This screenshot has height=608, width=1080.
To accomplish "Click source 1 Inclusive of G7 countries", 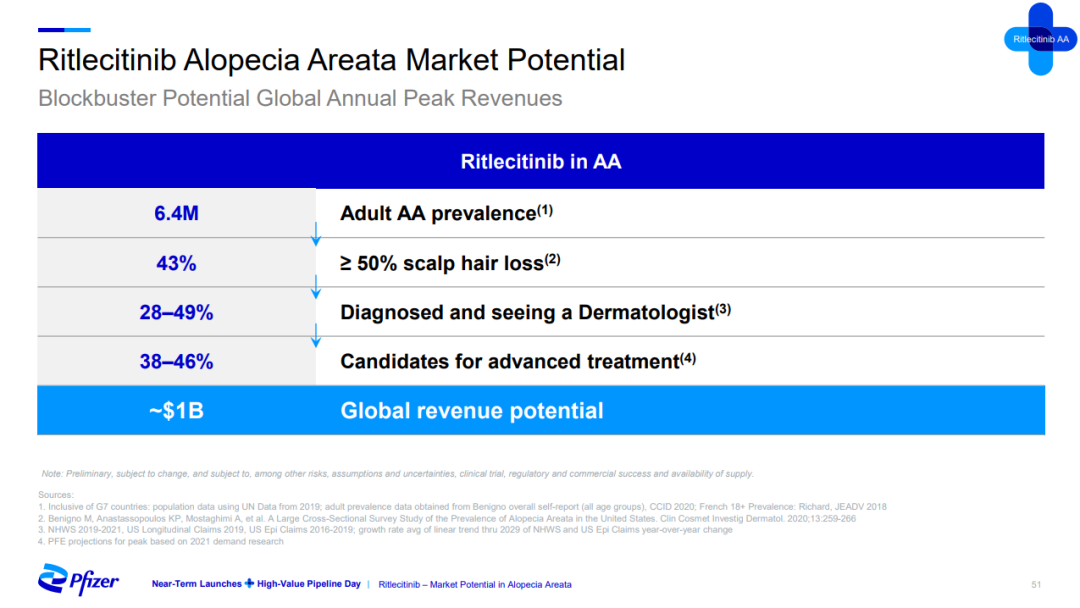I will [x=462, y=507].
